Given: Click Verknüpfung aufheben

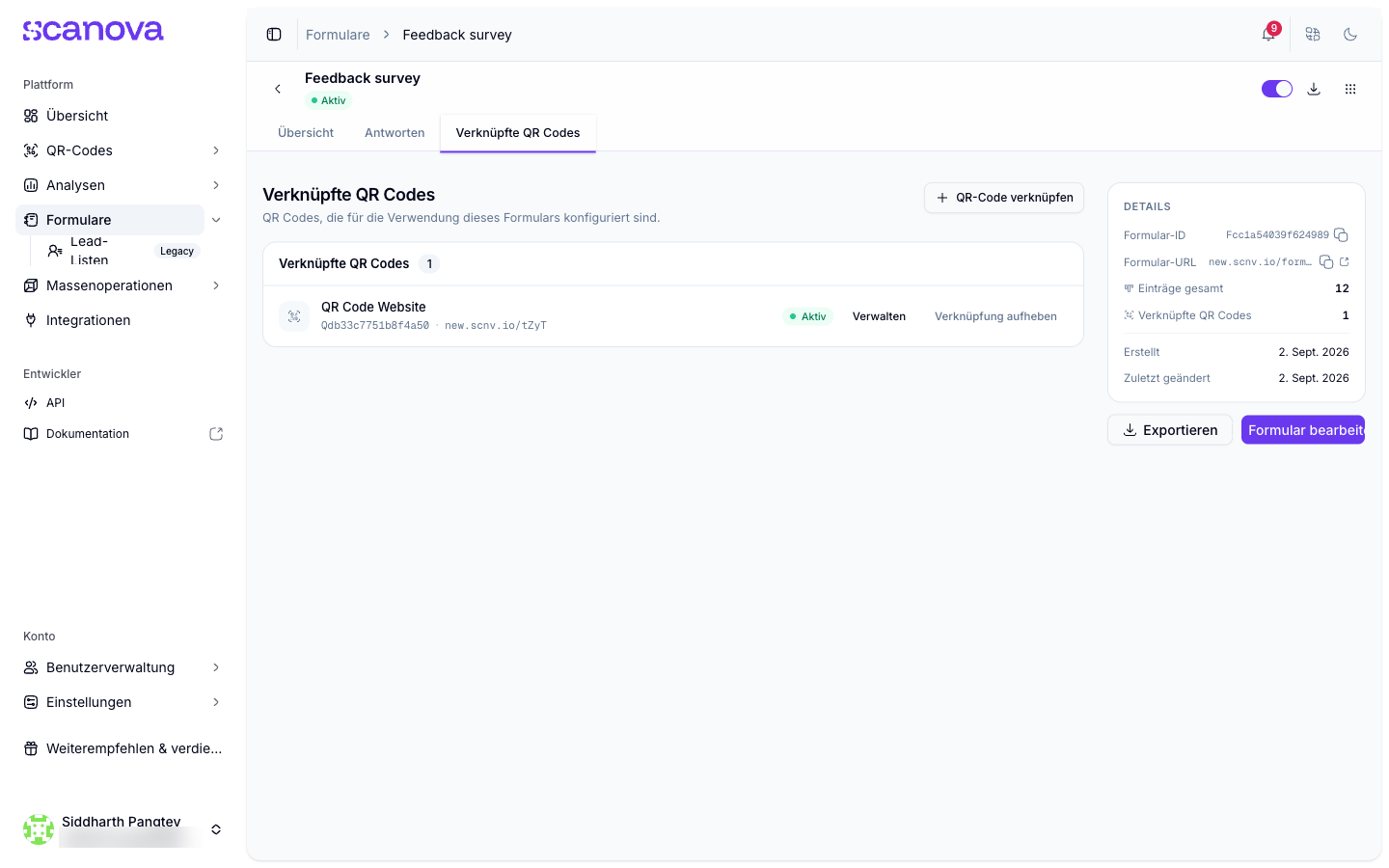Looking at the screenshot, I should click(x=995, y=316).
